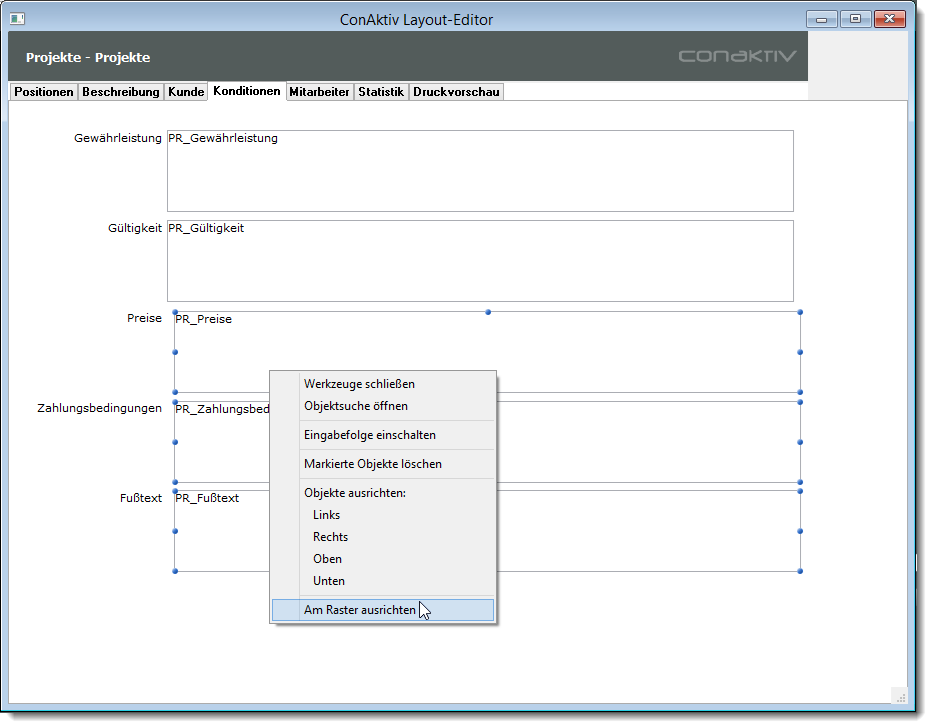The height and width of the screenshot is (728, 932).
Task: Align objects 'Links' via context menu
Action: click(x=326, y=515)
